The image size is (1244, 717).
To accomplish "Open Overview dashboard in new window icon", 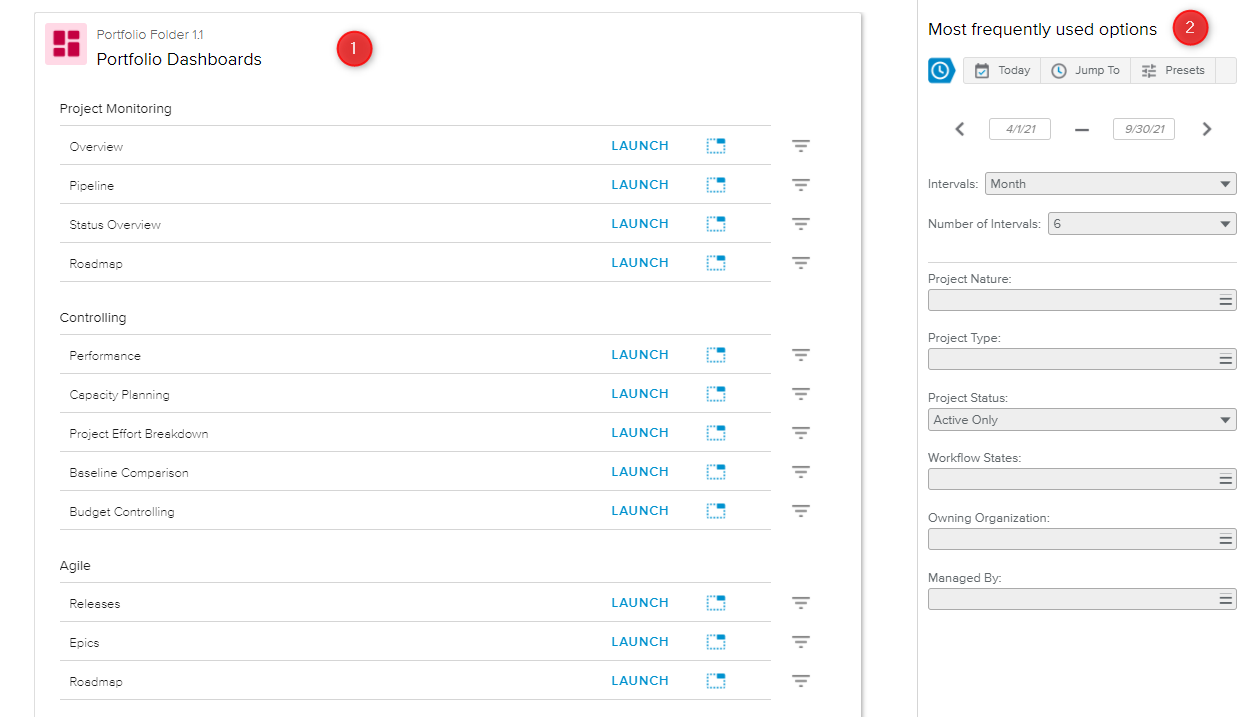I will tap(716, 146).
